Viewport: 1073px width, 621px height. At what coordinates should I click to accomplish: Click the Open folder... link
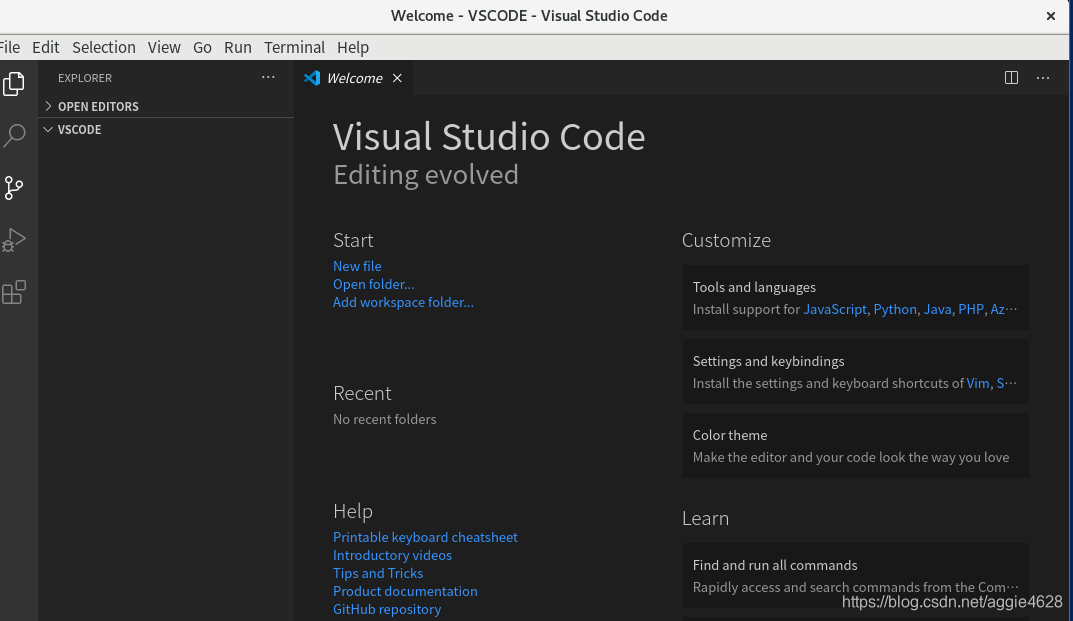click(373, 284)
